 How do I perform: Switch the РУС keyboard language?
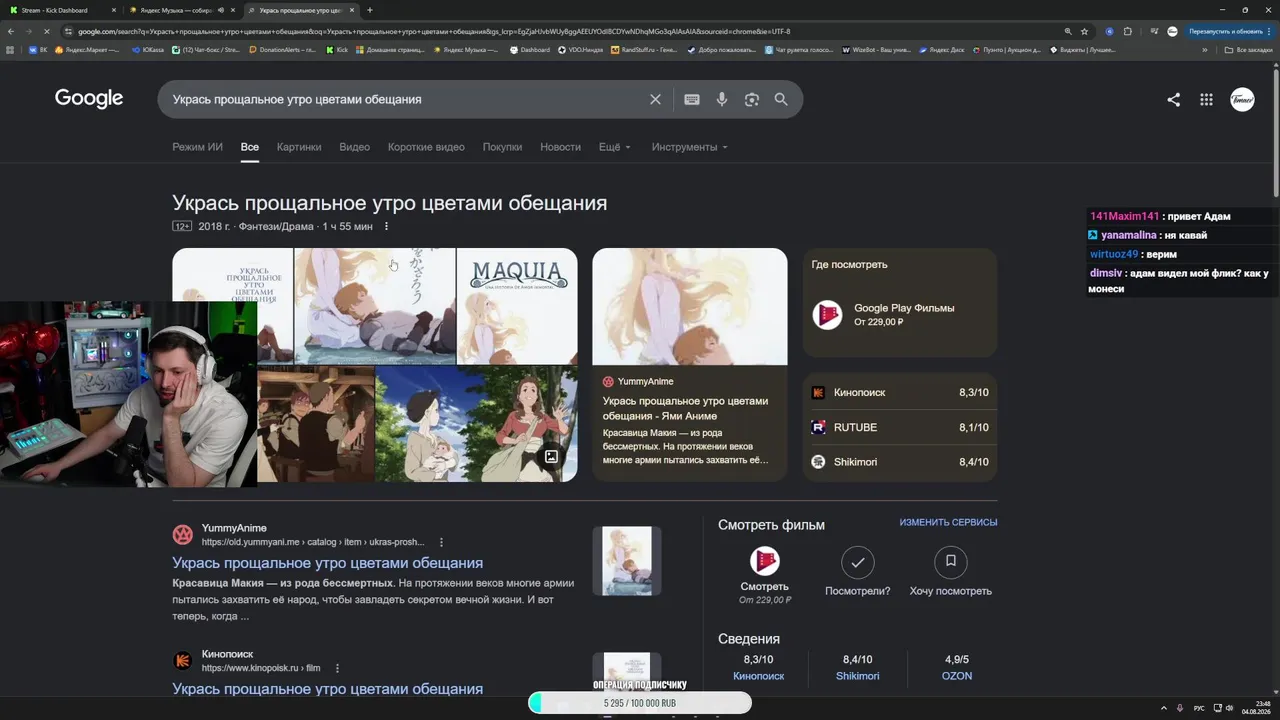tap(1199, 708)
